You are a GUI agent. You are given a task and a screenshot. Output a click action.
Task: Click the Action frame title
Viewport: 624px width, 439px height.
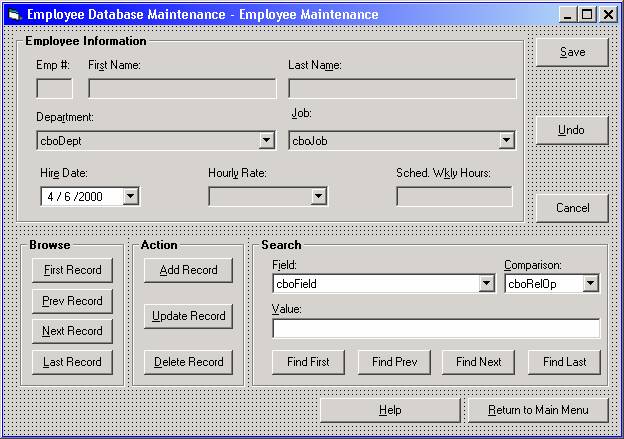(159, 245)
